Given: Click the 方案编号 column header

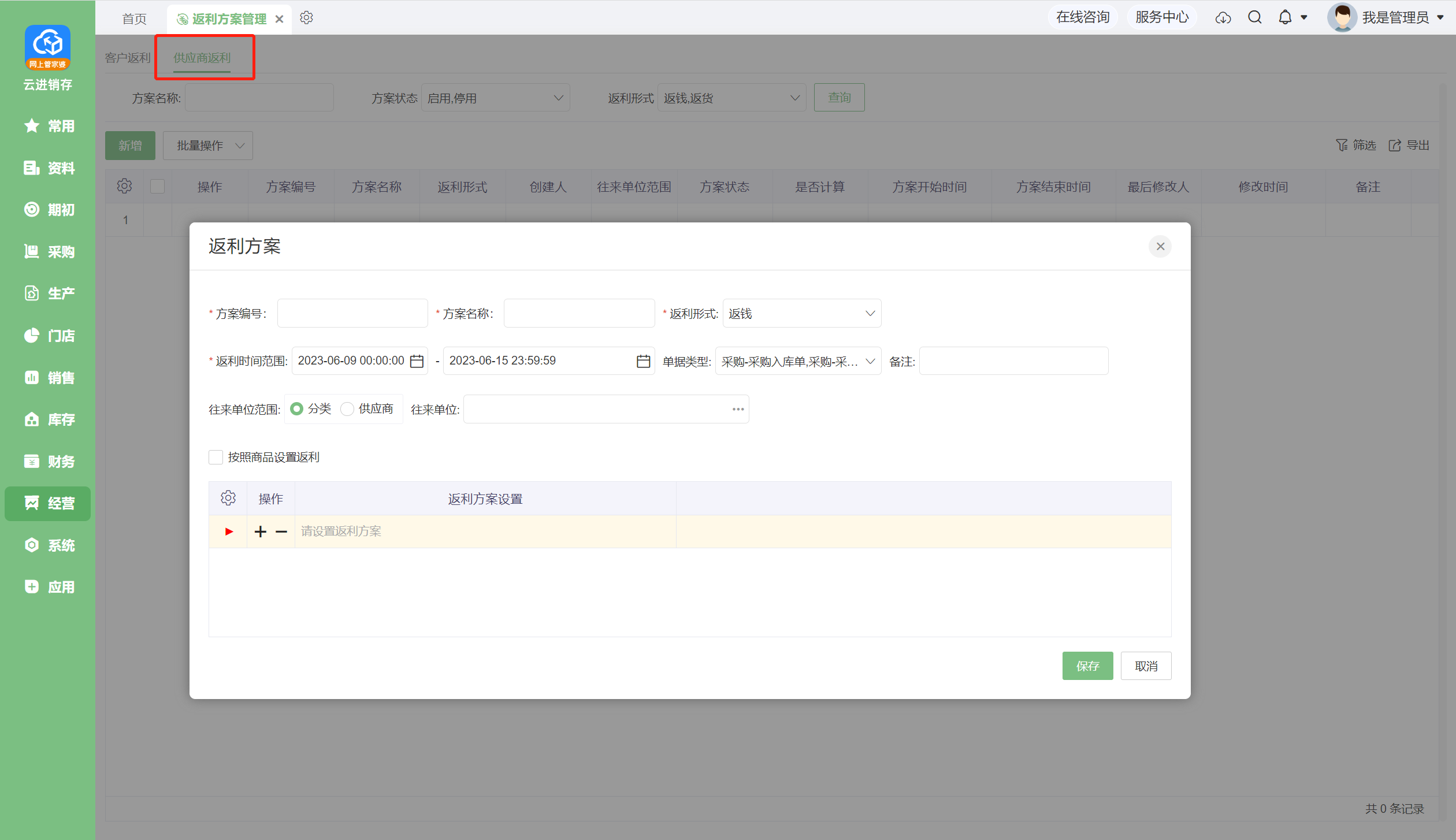Looking at the screenshot, I should coord(291,187).
